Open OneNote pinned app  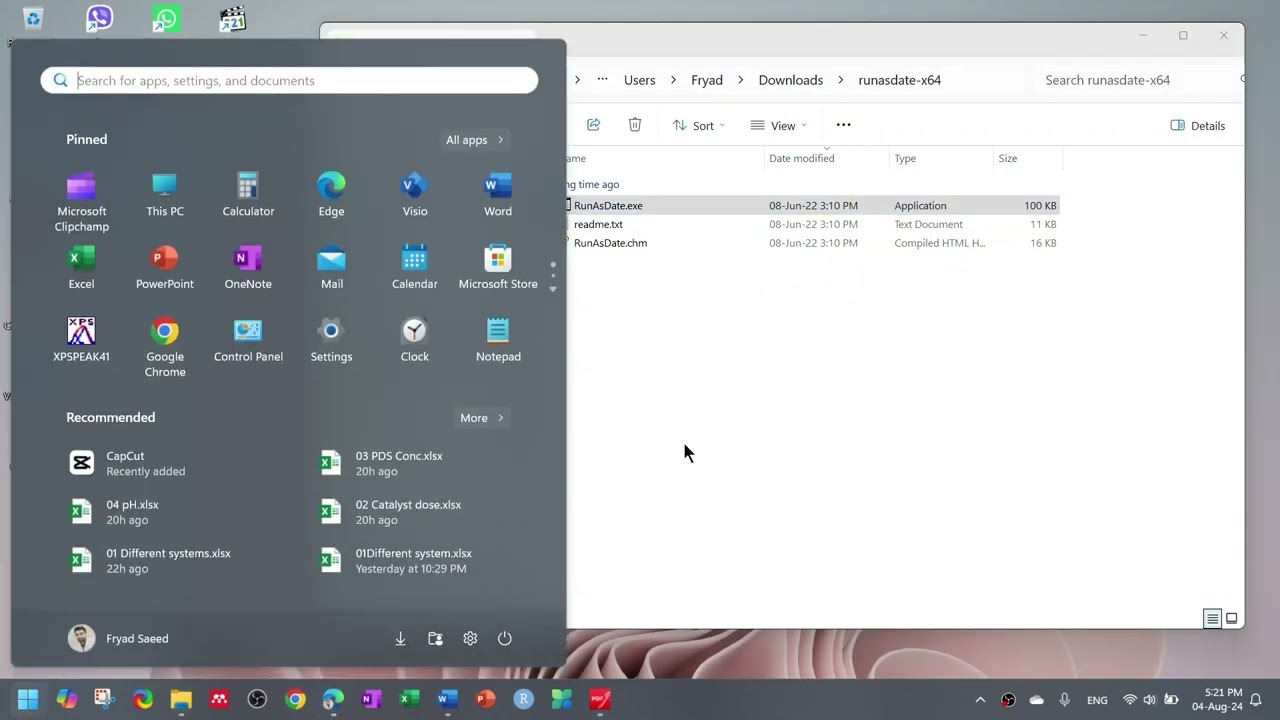click(248, 268)
